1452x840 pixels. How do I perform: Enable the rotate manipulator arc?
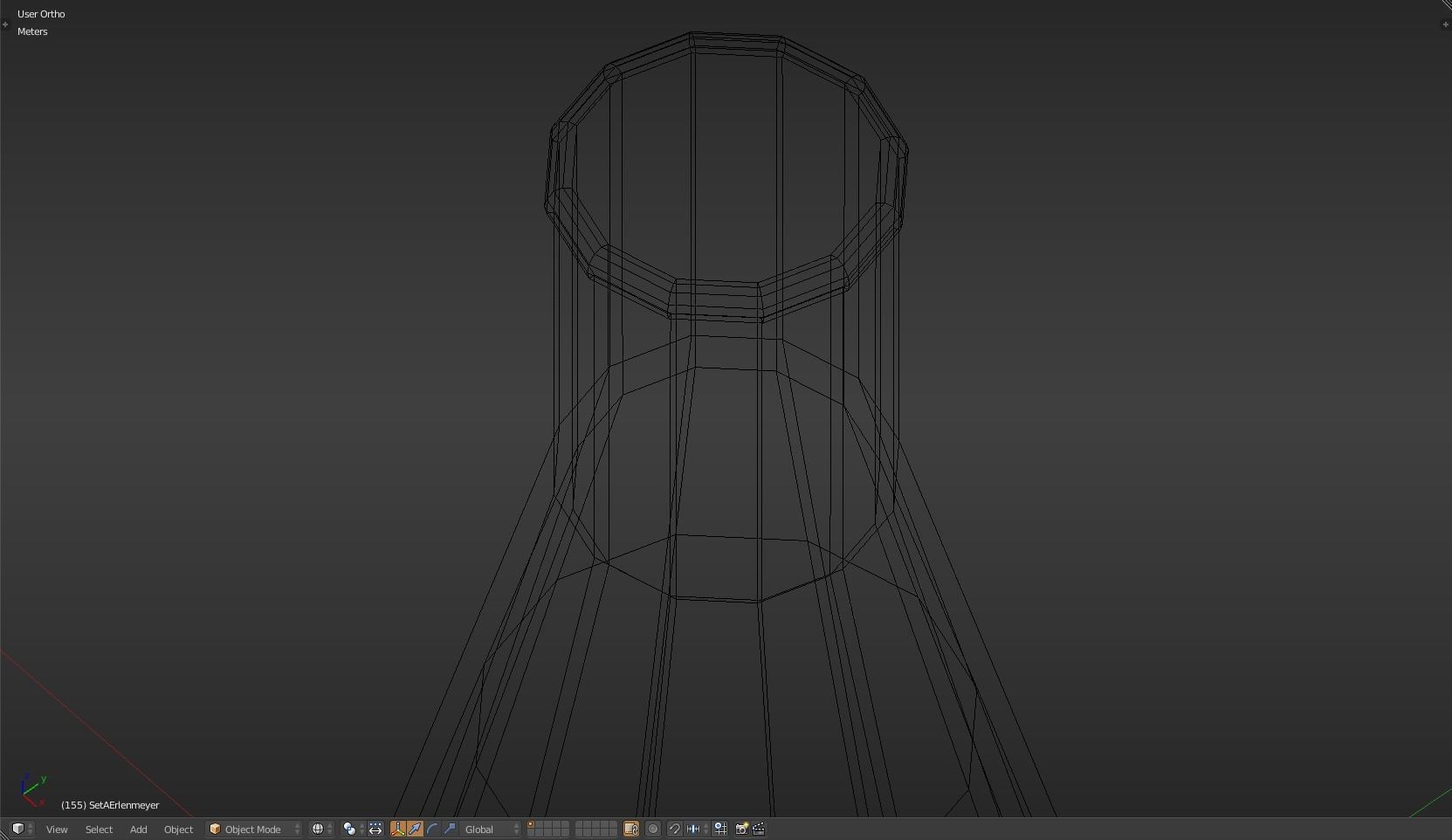point(432,829)
